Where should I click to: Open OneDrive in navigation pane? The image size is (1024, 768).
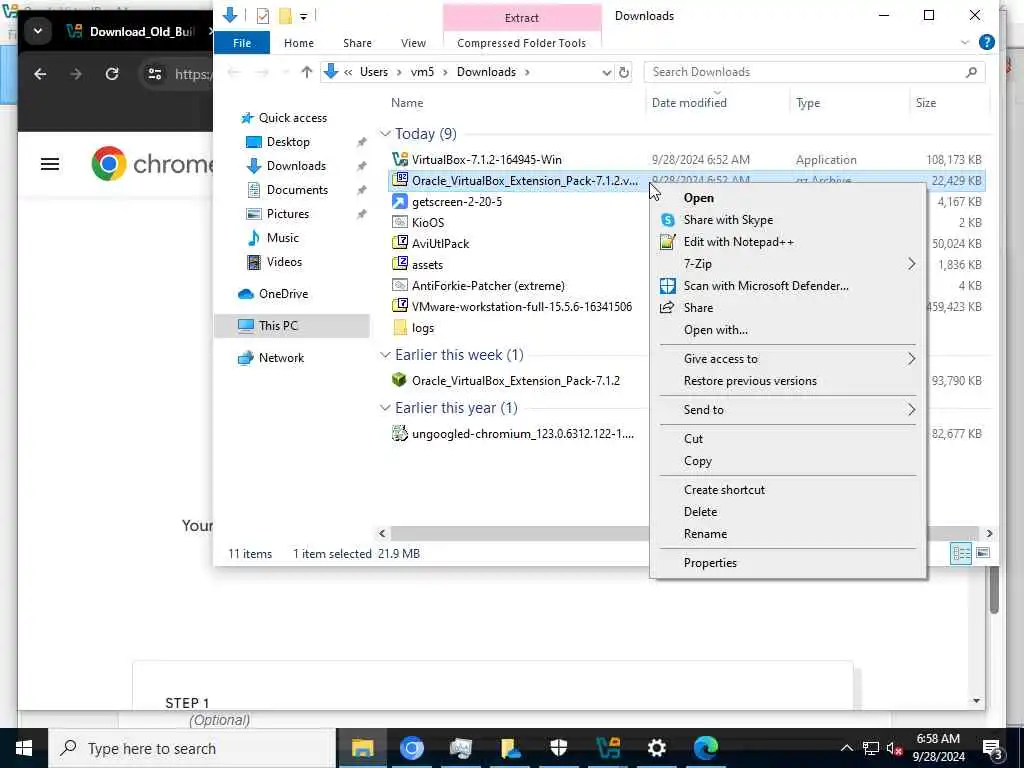coord(283,294)
